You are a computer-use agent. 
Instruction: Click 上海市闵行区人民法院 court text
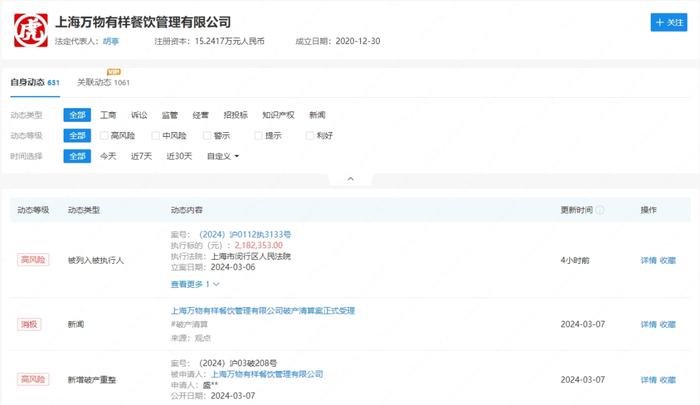[251, 256]
